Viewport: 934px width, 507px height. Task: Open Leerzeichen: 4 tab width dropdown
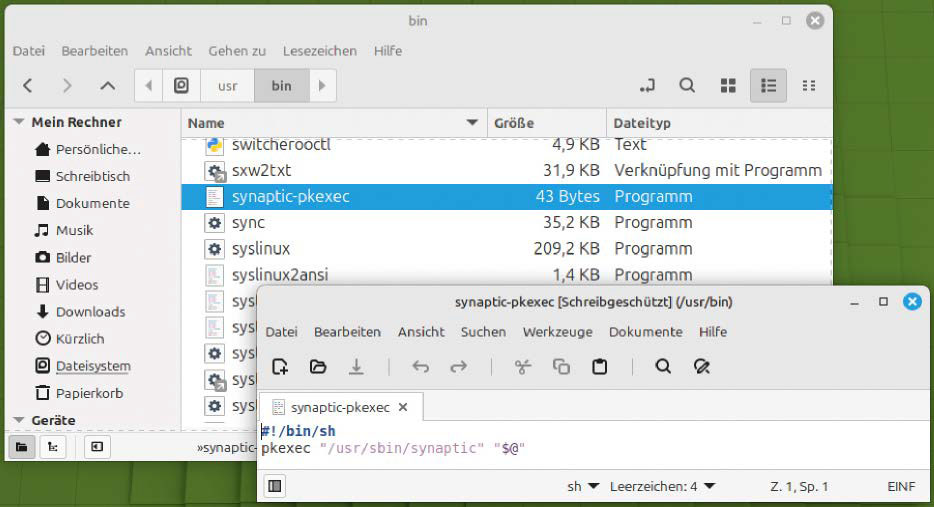[662, 486]
